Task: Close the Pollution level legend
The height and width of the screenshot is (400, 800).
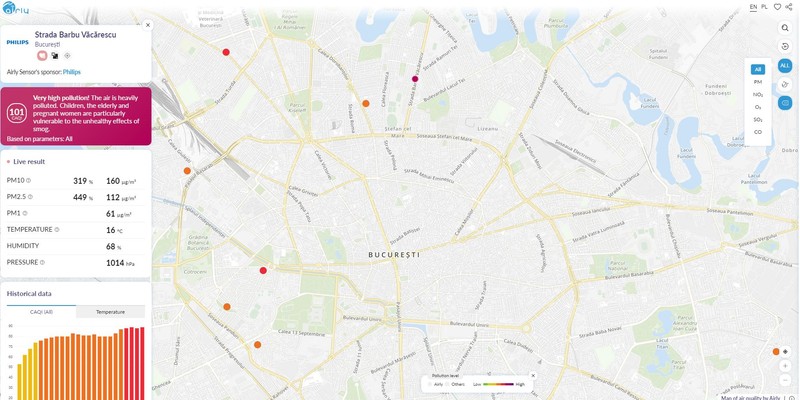Action: [x=533, y=376]
